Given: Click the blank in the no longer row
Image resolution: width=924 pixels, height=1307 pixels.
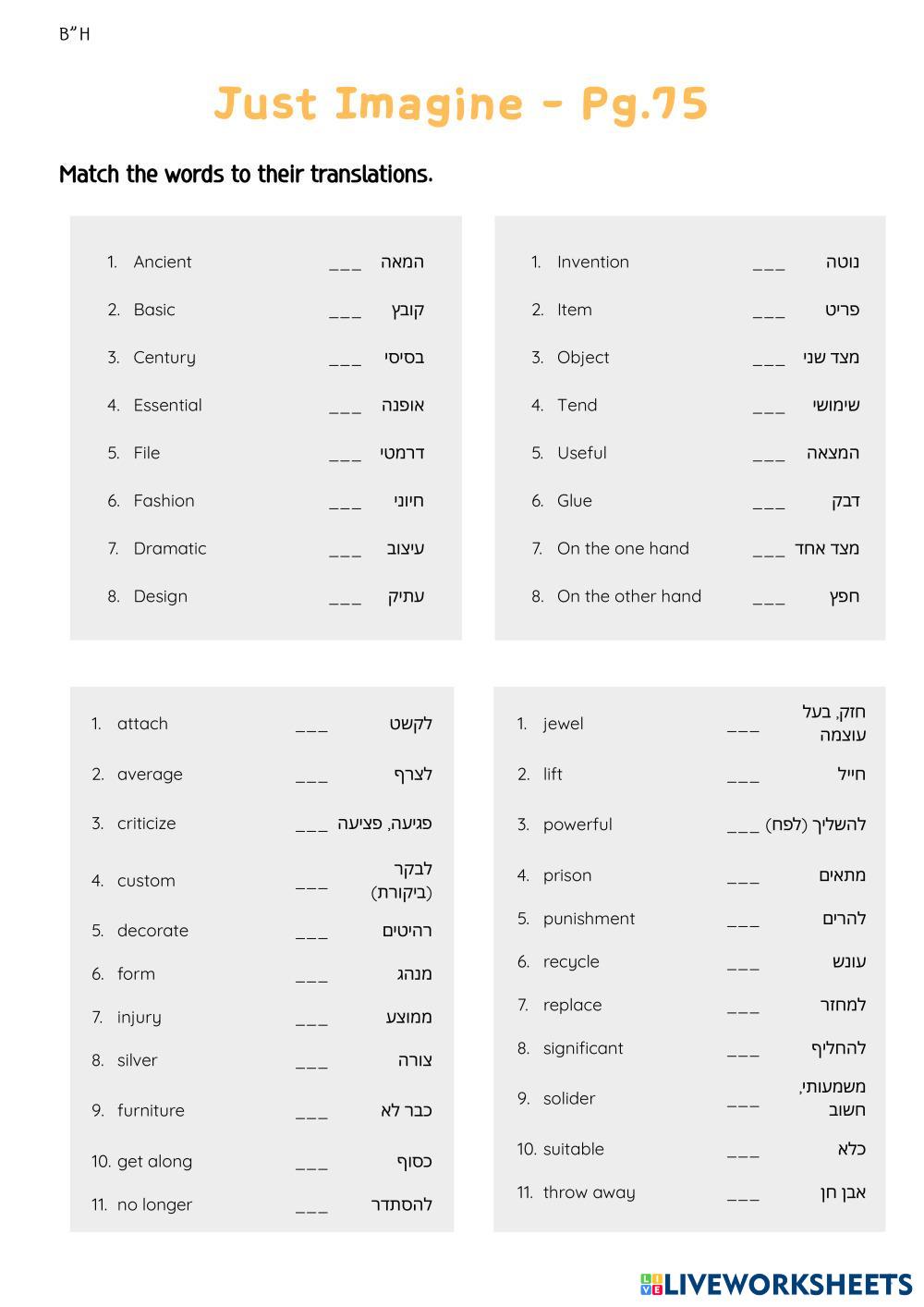Looking at the screenshot, I should (x=311, y=1206).
